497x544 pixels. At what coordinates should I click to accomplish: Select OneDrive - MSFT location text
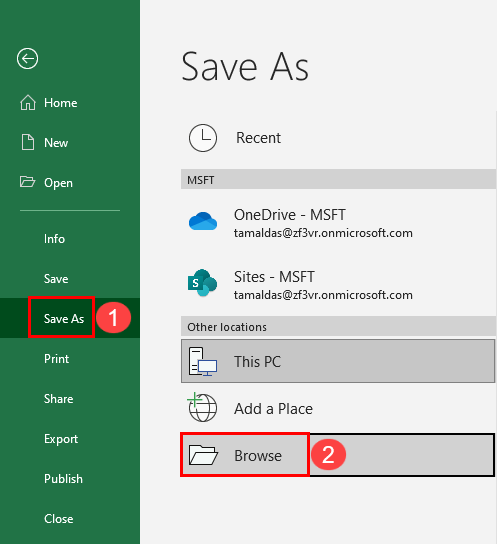pos(290,215)
